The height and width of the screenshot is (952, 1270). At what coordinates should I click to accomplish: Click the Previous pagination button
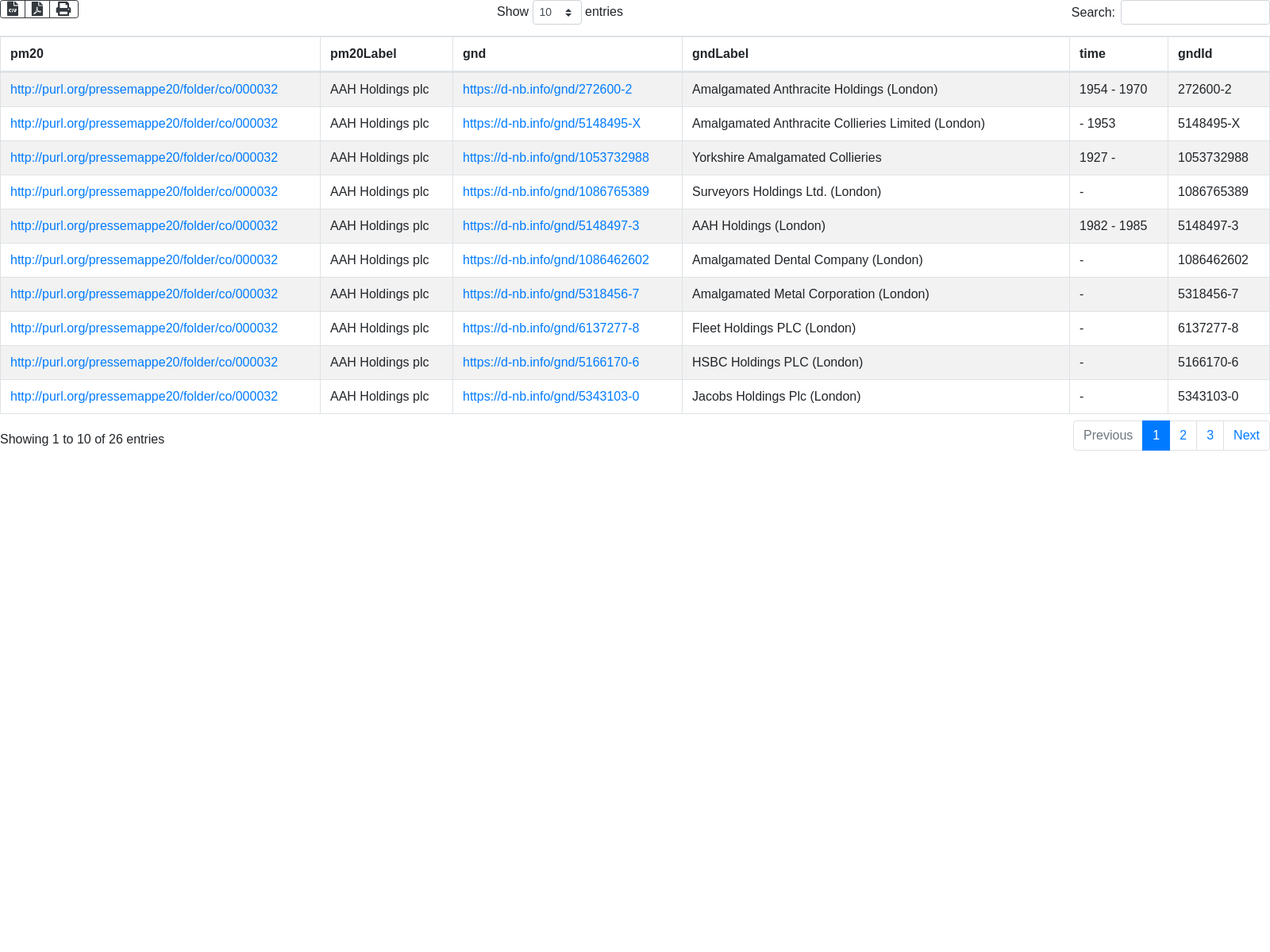pyautogui.click(x=1107, y=436)
